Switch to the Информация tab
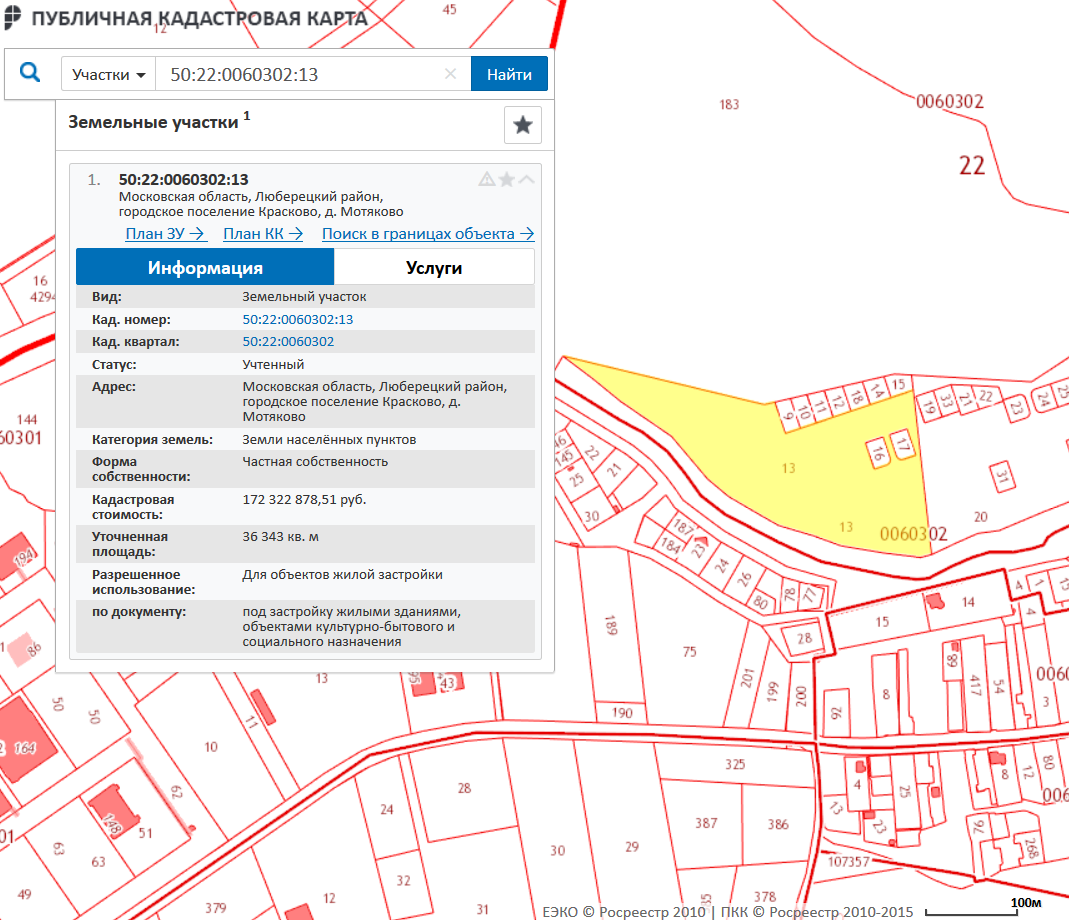The width and height of the screenshot is (1069, 920). pyautogui.click(x=205, y=268)
